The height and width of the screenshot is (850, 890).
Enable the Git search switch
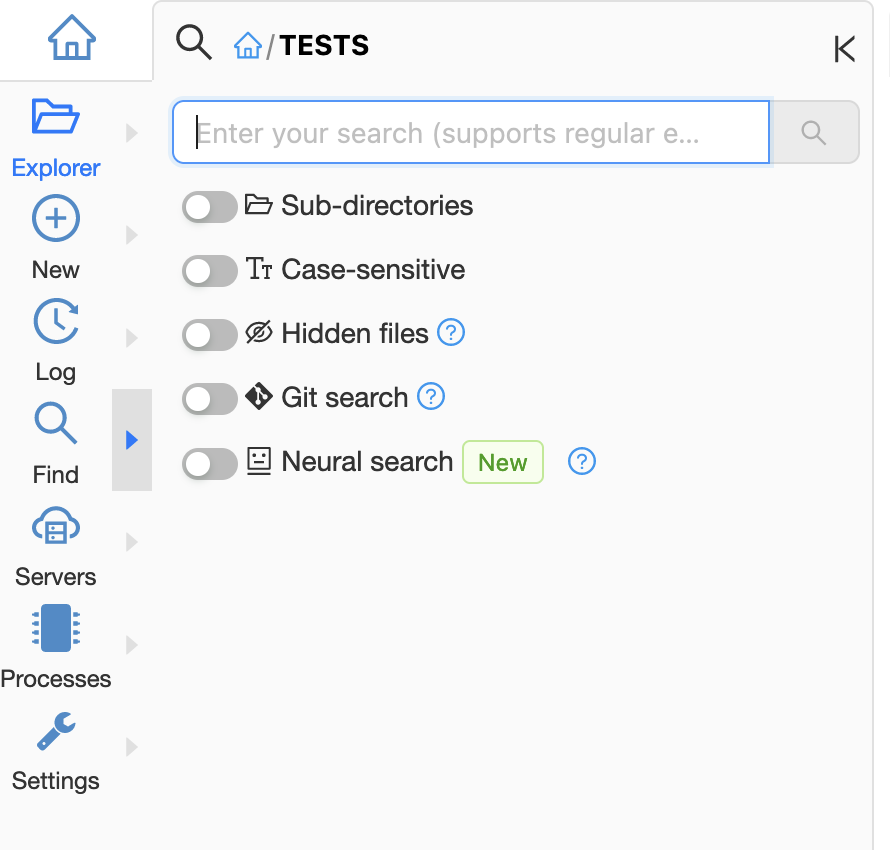[209, 398]
